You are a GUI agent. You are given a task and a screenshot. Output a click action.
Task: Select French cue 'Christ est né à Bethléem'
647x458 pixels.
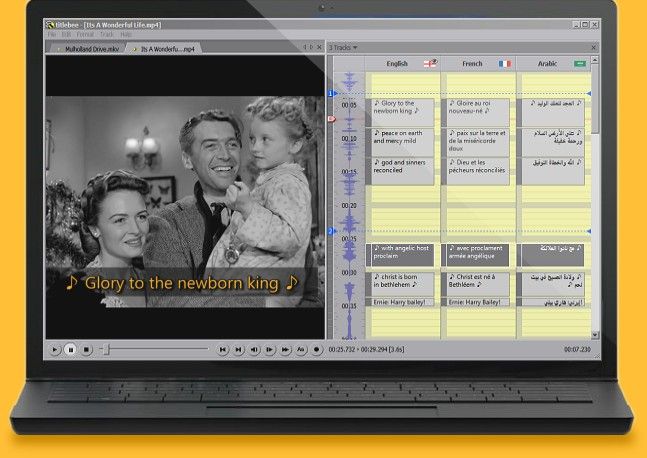pos(475,284)
